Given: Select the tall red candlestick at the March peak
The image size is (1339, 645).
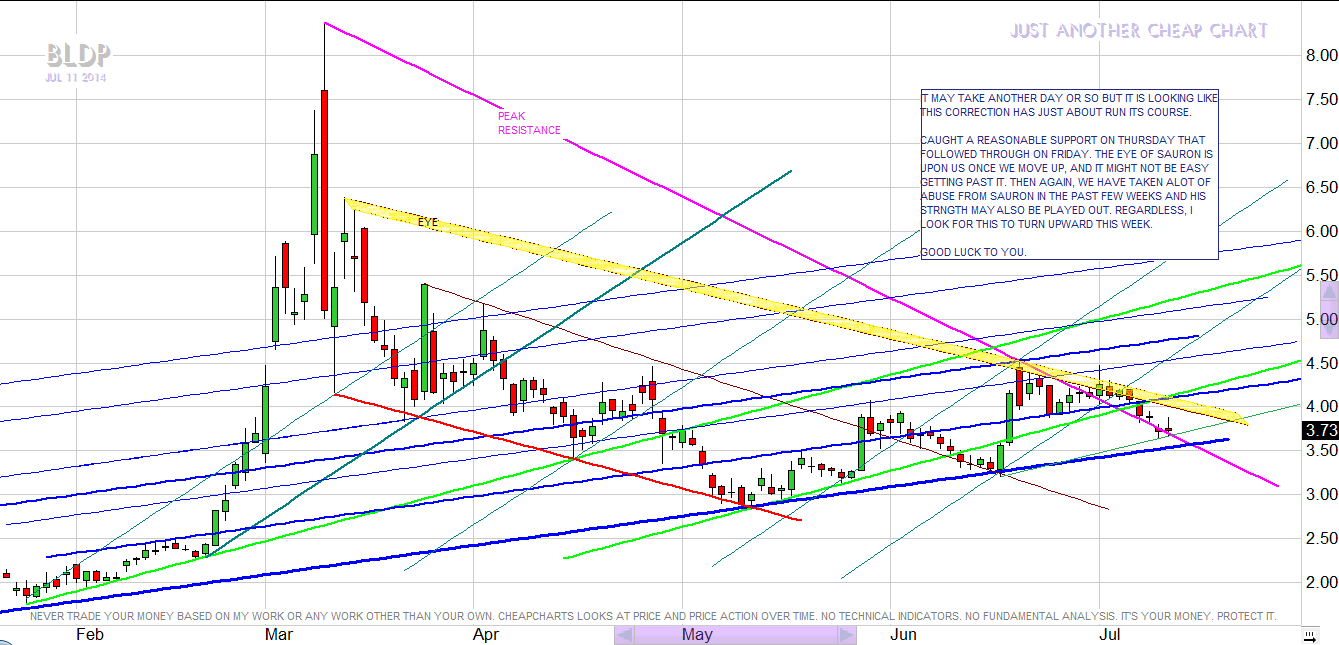Looking at the screenshot, I should [325, 200].
